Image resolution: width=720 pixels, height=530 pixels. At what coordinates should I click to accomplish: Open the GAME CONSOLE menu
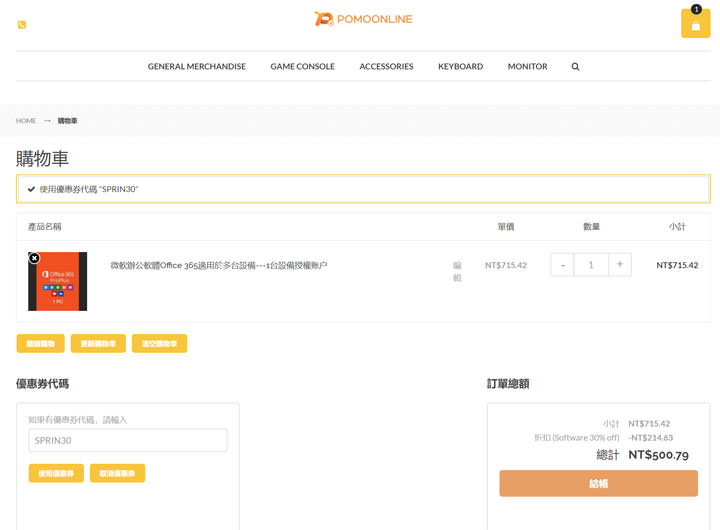(x=302, y=67)
